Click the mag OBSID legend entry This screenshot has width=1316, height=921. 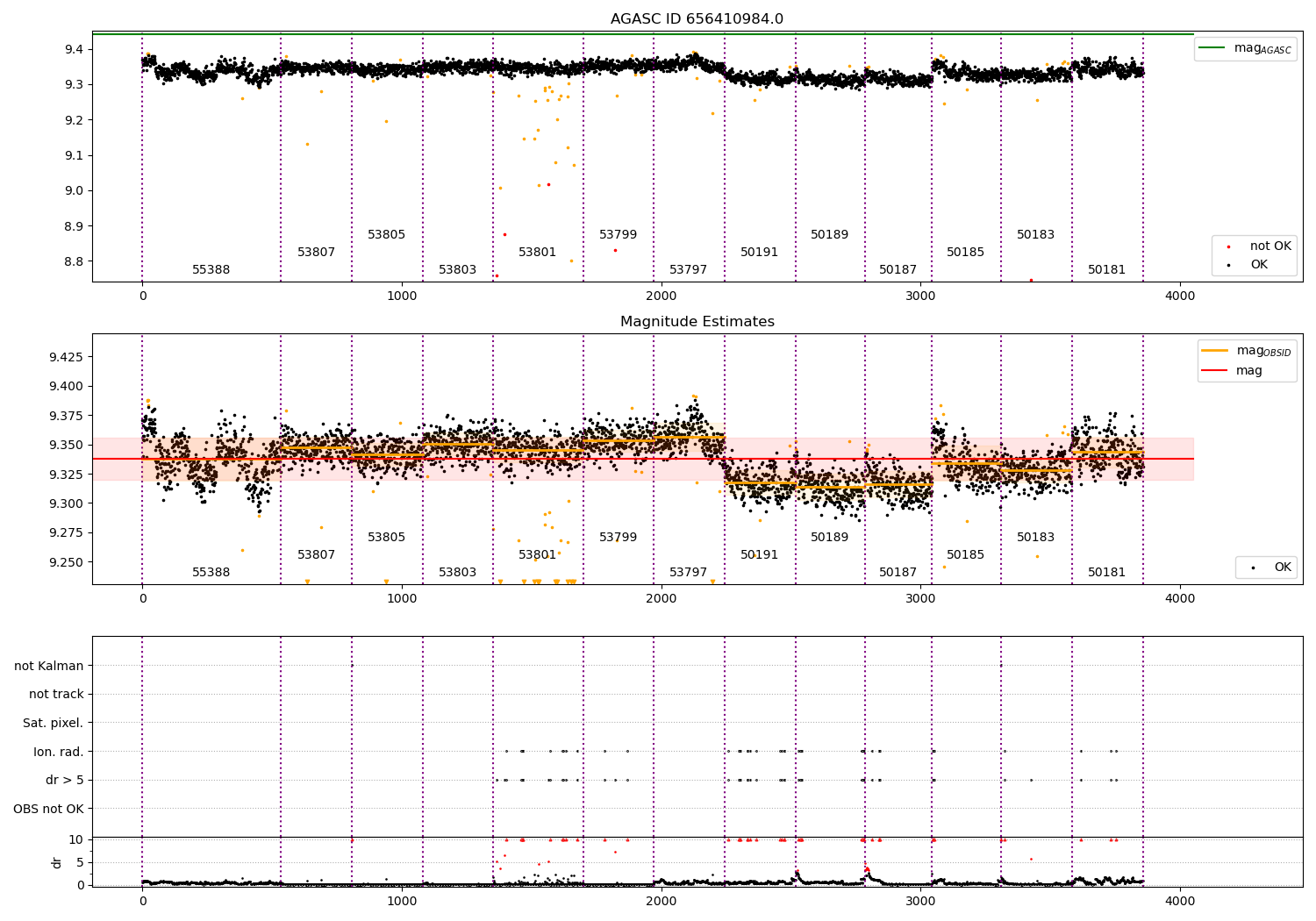click(x=1247, y=351)
